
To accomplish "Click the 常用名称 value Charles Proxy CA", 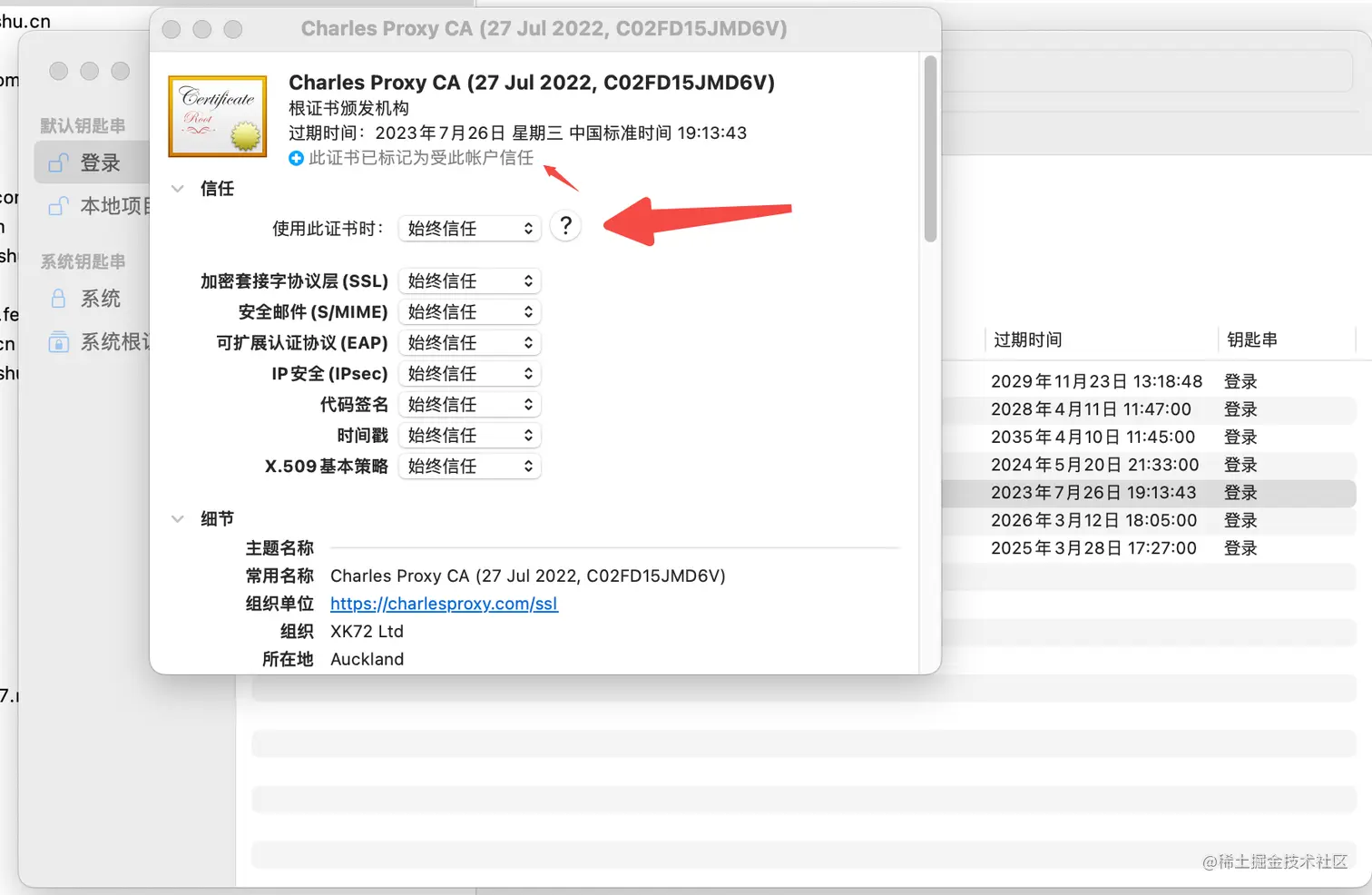I will [528, 575].
